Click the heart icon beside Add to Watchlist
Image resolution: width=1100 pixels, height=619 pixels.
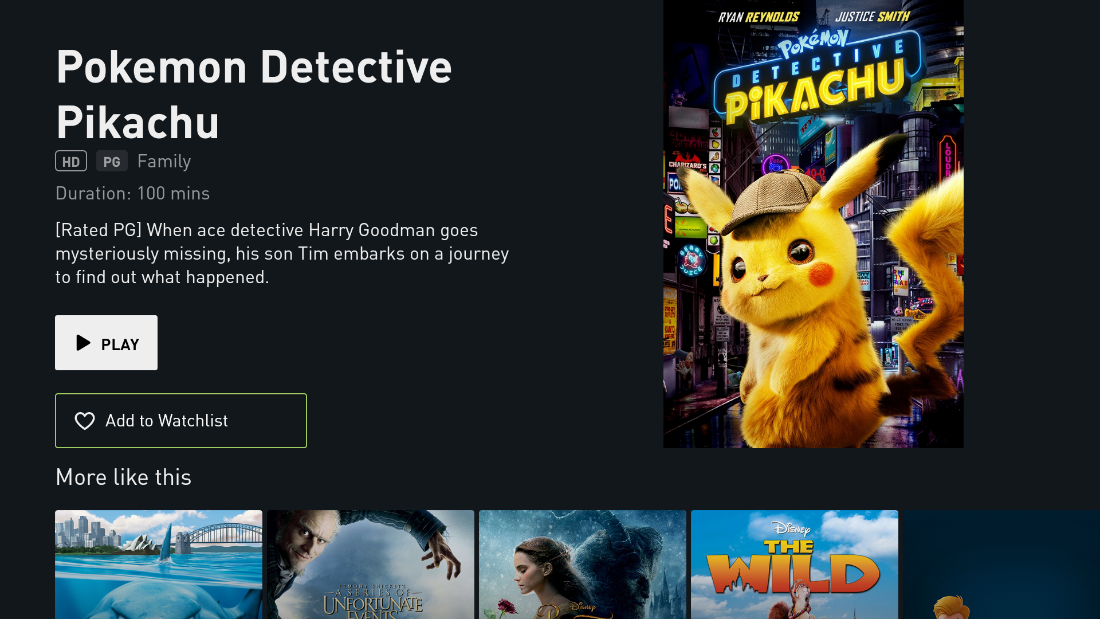tap(85, 421)
